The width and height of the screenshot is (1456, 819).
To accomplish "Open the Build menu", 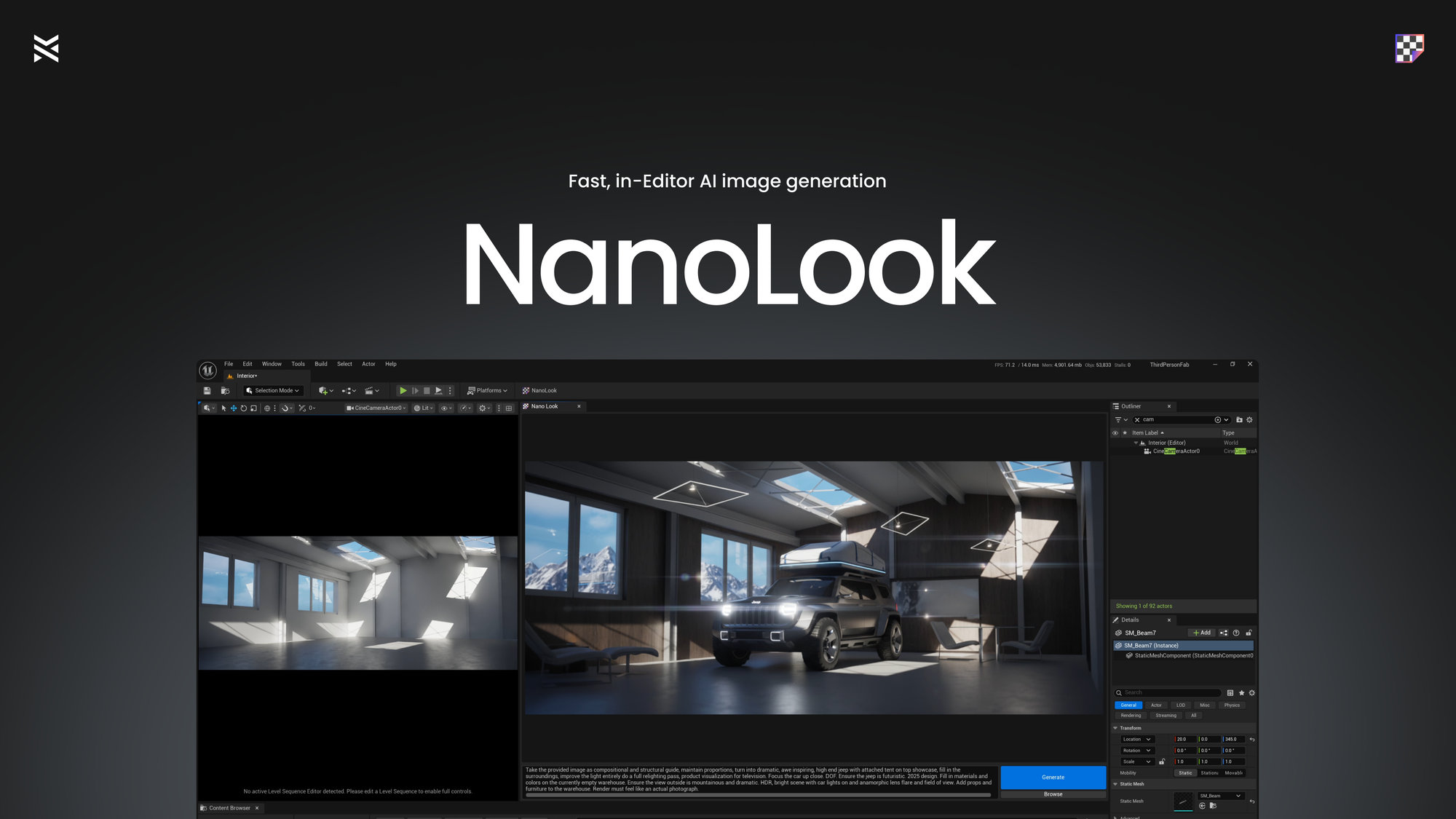I will [320, 364].
